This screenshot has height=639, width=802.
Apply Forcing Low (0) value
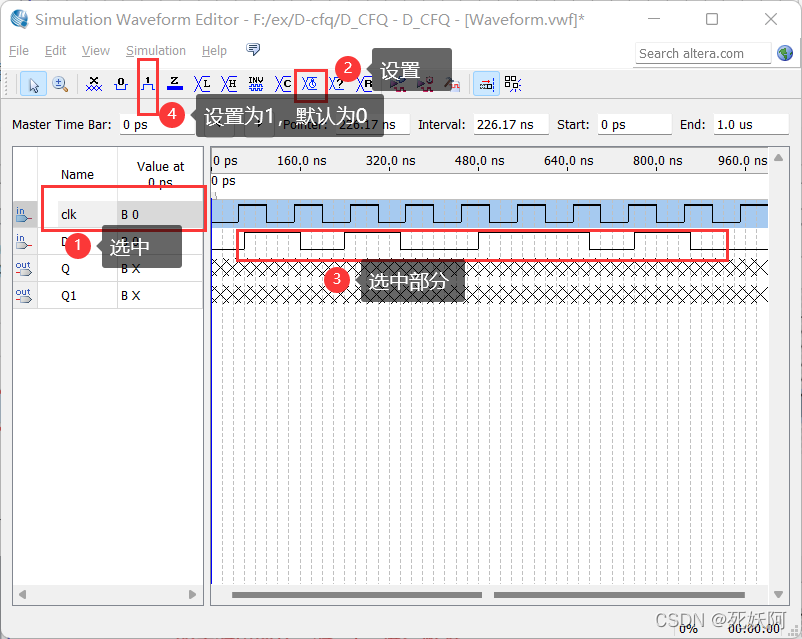tap(121, 84)
